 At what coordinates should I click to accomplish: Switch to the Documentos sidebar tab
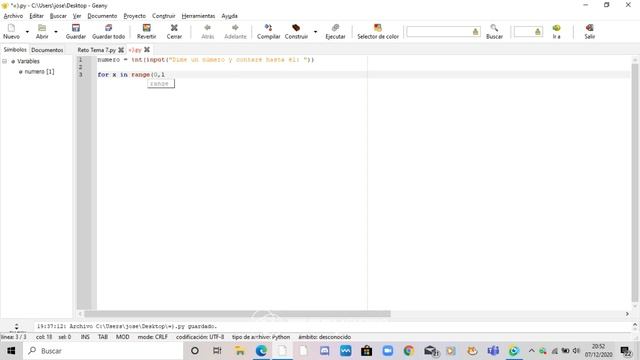point(47,50)
